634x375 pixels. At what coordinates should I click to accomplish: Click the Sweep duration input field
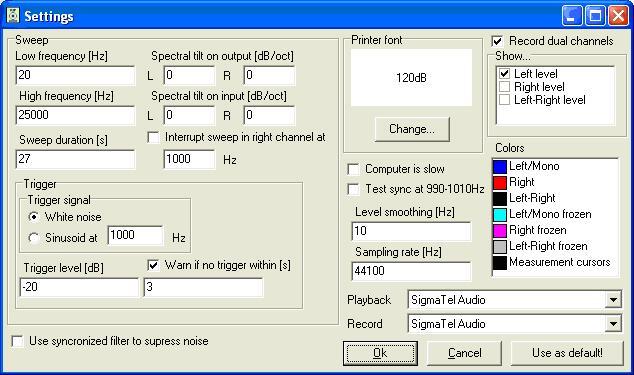pyautogui.click(x=75, y=159)
